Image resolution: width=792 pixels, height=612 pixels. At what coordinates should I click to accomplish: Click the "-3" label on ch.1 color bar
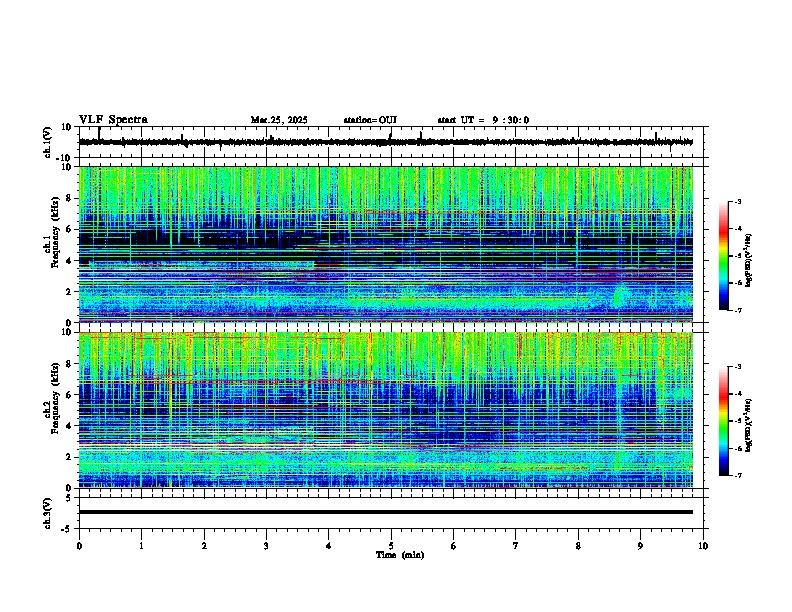737,201
